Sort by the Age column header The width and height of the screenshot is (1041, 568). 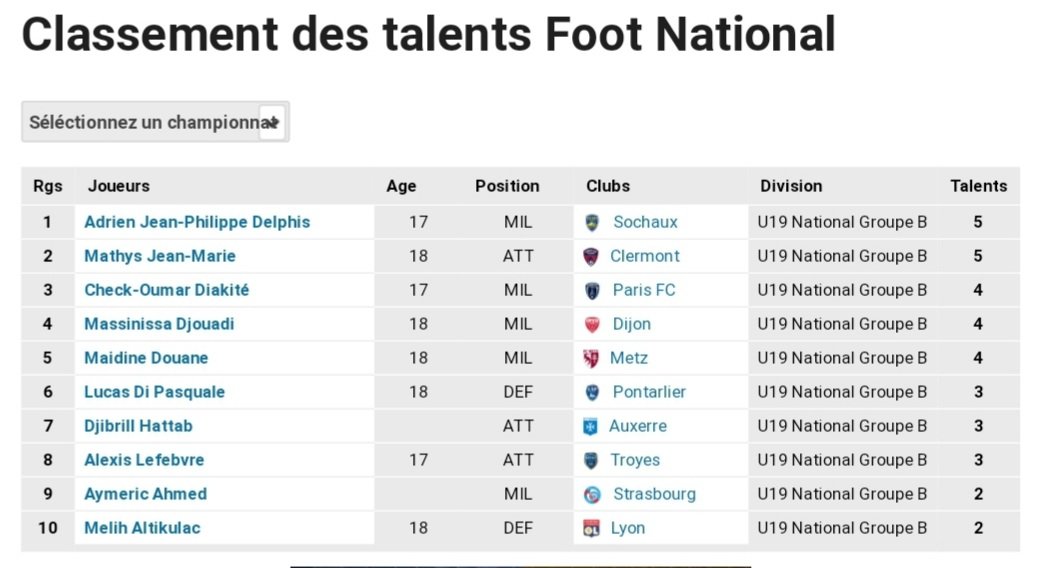point(401,186)
